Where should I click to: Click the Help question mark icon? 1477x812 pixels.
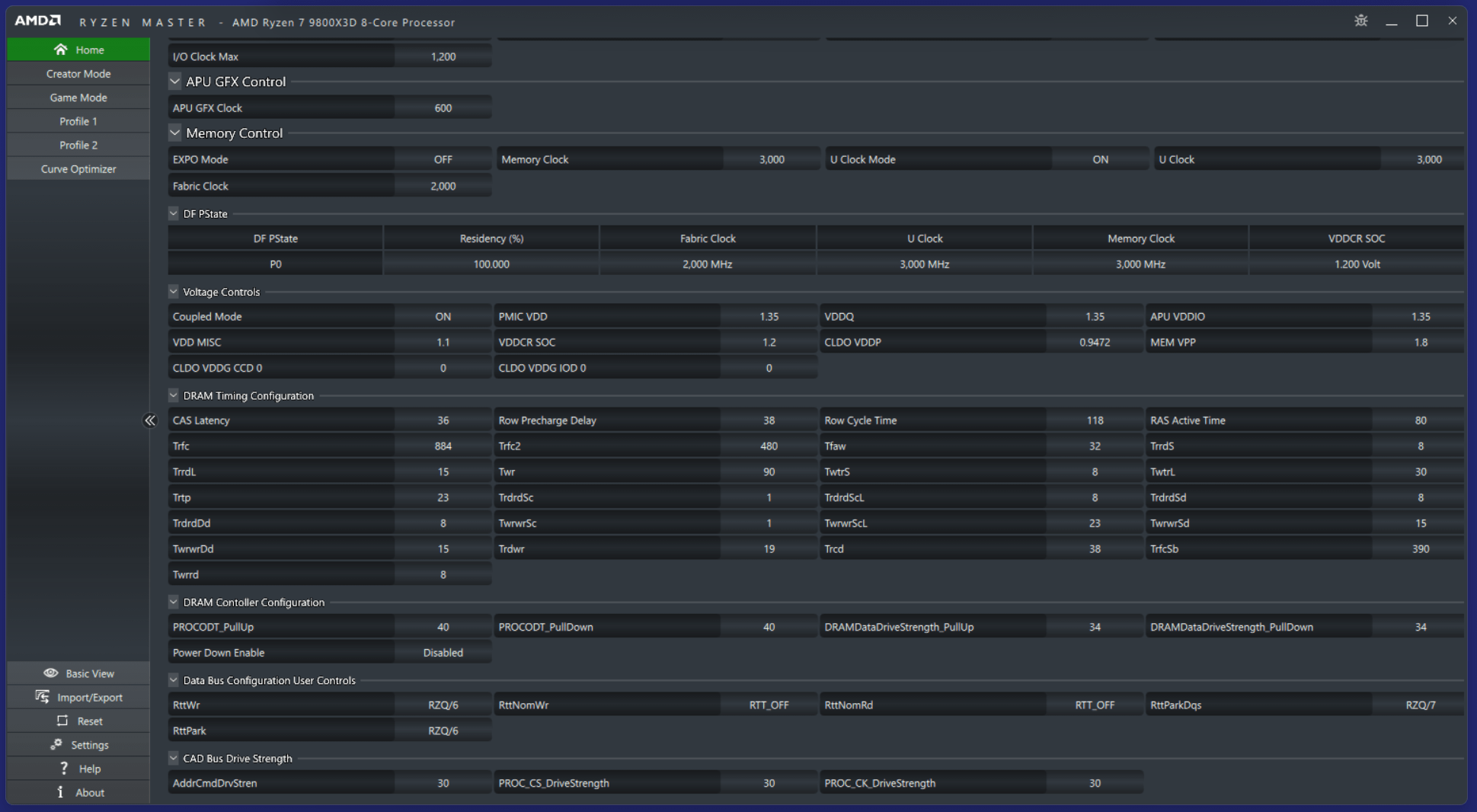pos(63,768)
